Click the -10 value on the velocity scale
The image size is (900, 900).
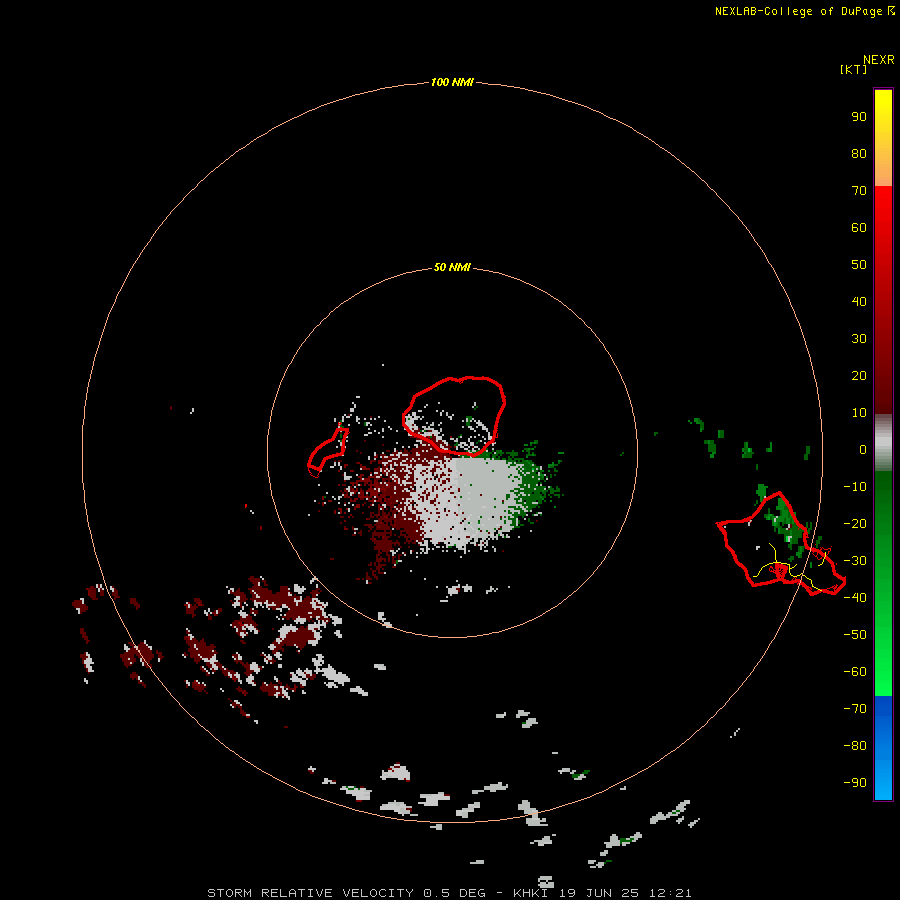(855, 487)
